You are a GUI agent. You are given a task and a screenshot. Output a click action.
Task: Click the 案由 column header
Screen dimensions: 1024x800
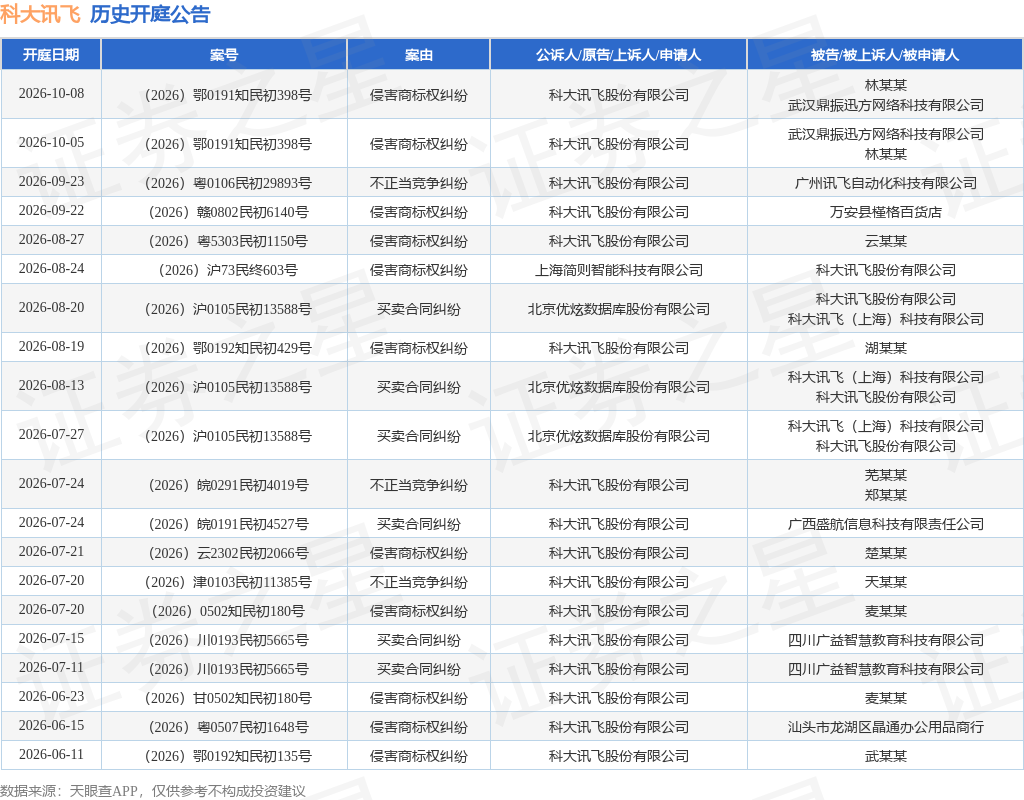[x=419, y=55]
